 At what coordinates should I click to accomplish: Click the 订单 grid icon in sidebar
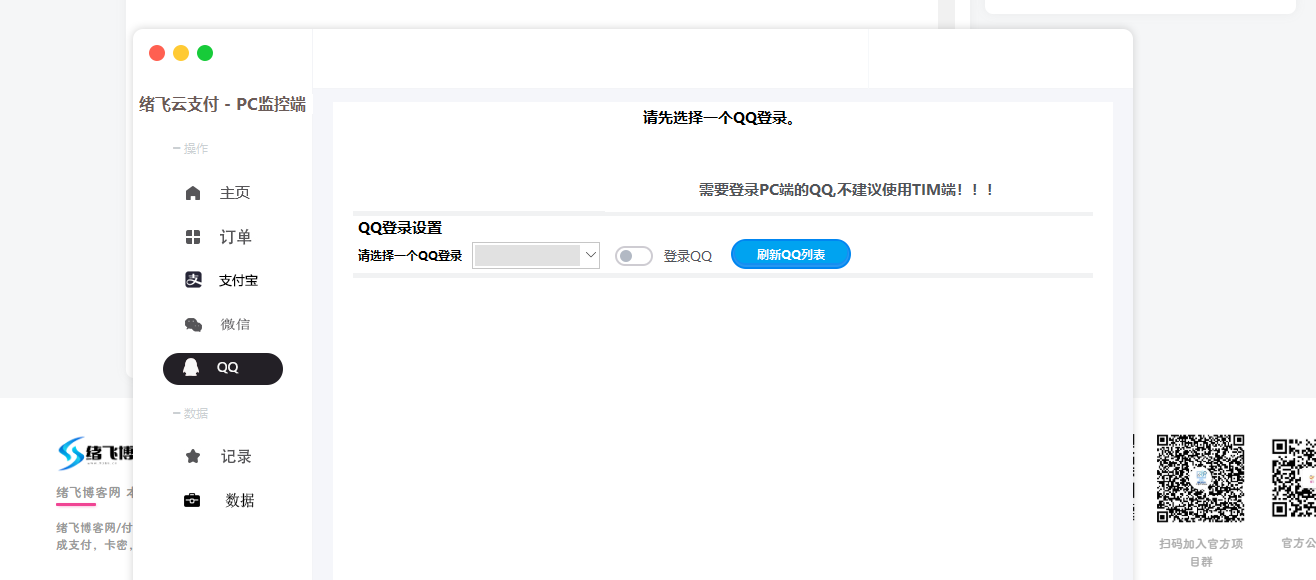coord(192,236)
